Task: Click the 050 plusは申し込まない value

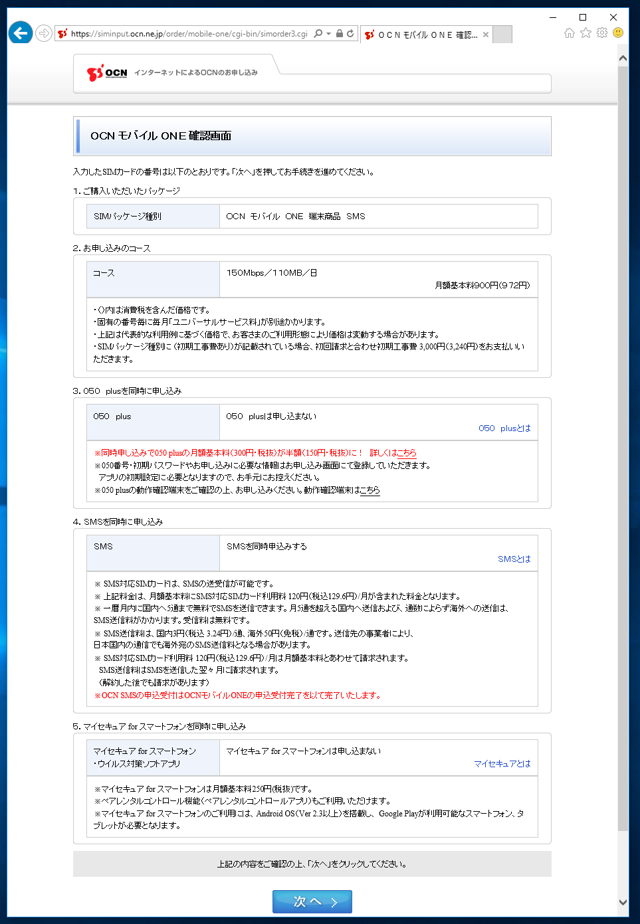Action: [x=271, y=416]
